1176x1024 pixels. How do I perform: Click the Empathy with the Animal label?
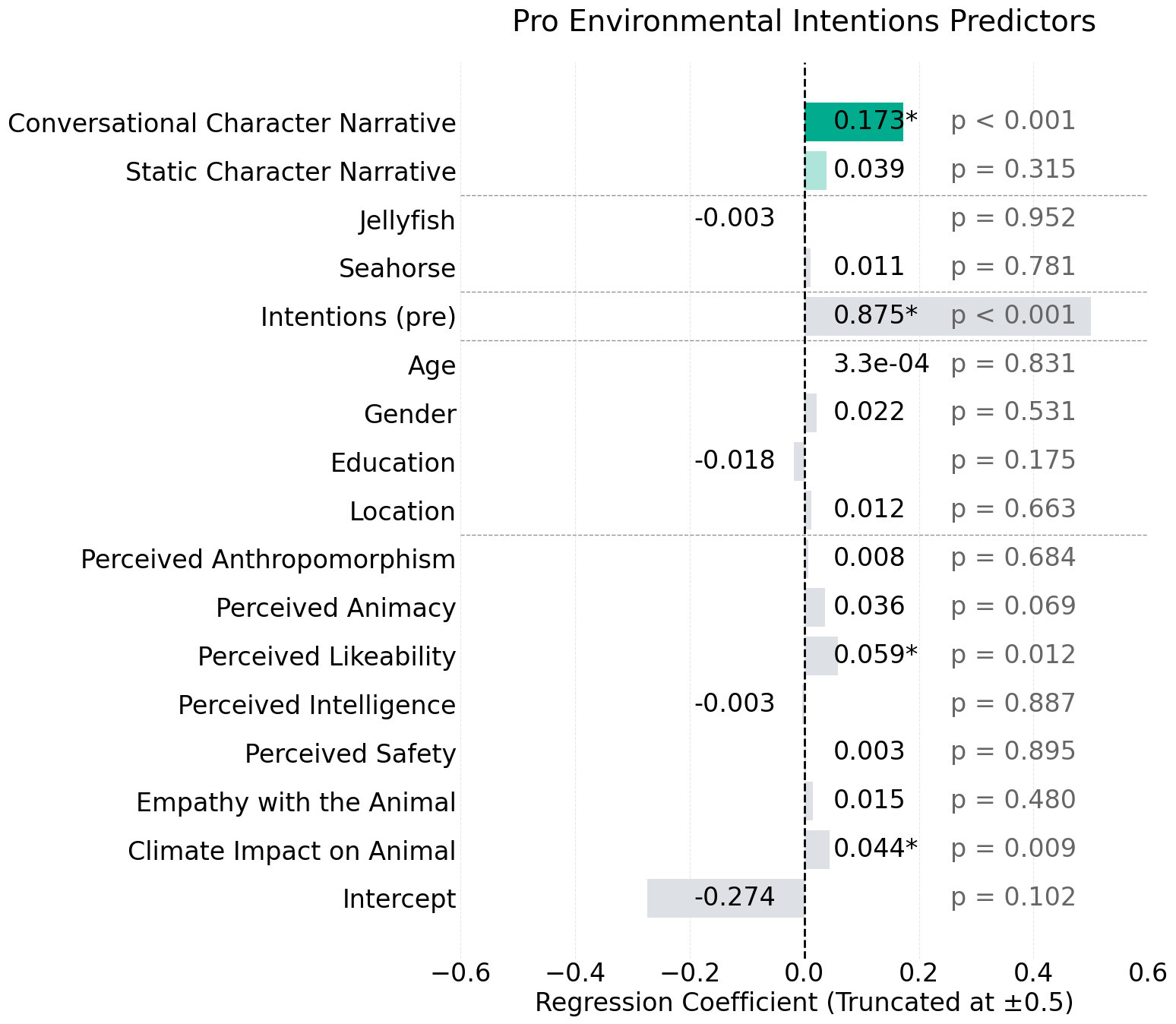tap(296, 802)
